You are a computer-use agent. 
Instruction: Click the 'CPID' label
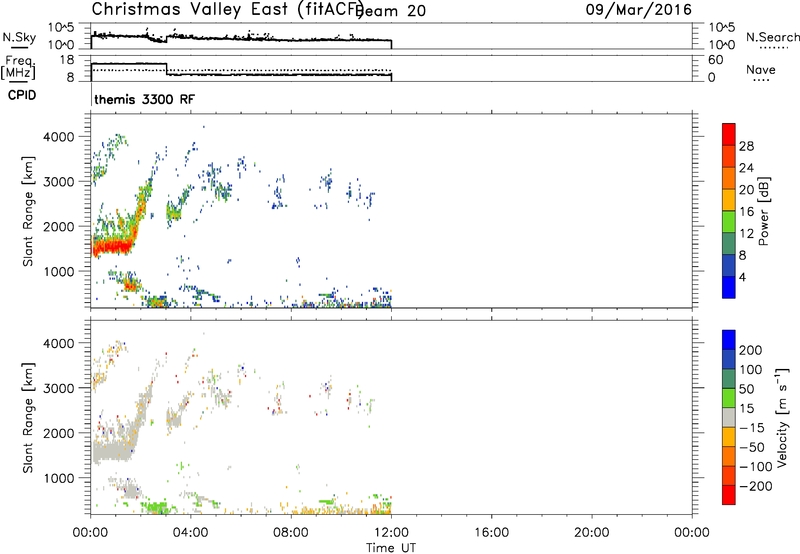click(x=22, y=95)
